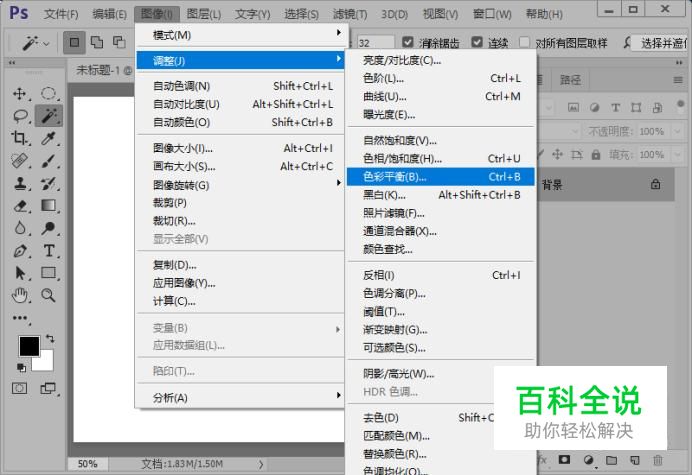Click the black foreground color swatch

(x=29, y=346)
